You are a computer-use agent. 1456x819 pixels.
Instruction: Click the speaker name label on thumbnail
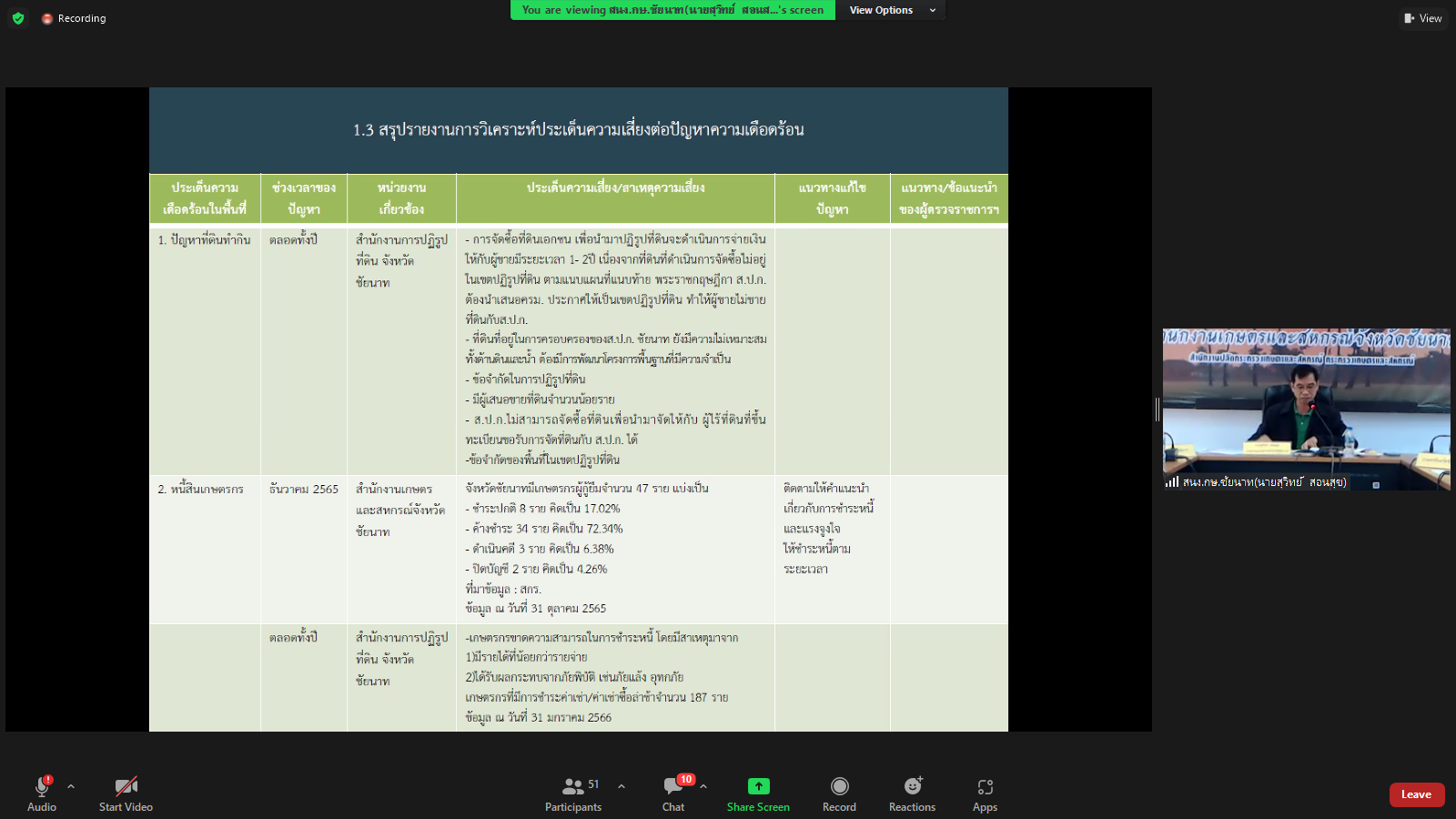coord(1264,482)
